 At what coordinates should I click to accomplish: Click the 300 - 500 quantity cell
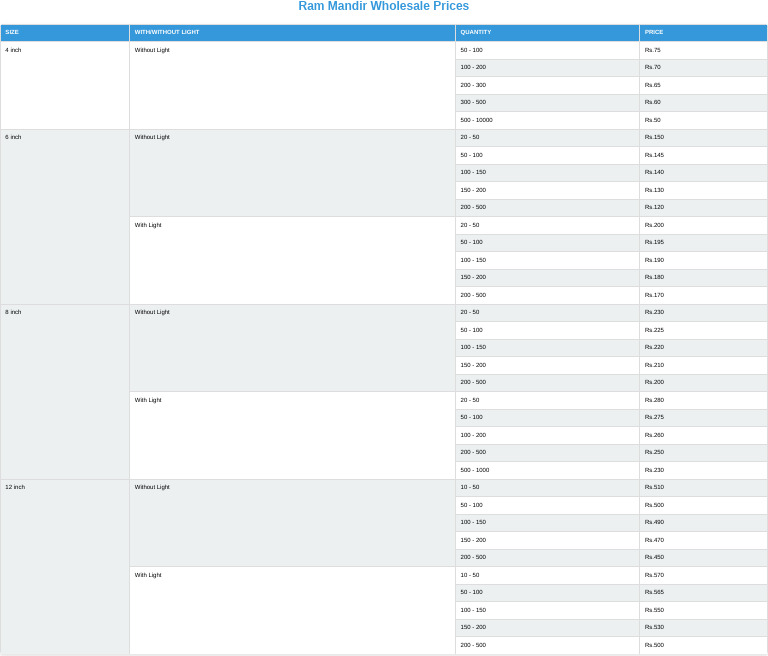pyautogui.click(x=547, y=102)
